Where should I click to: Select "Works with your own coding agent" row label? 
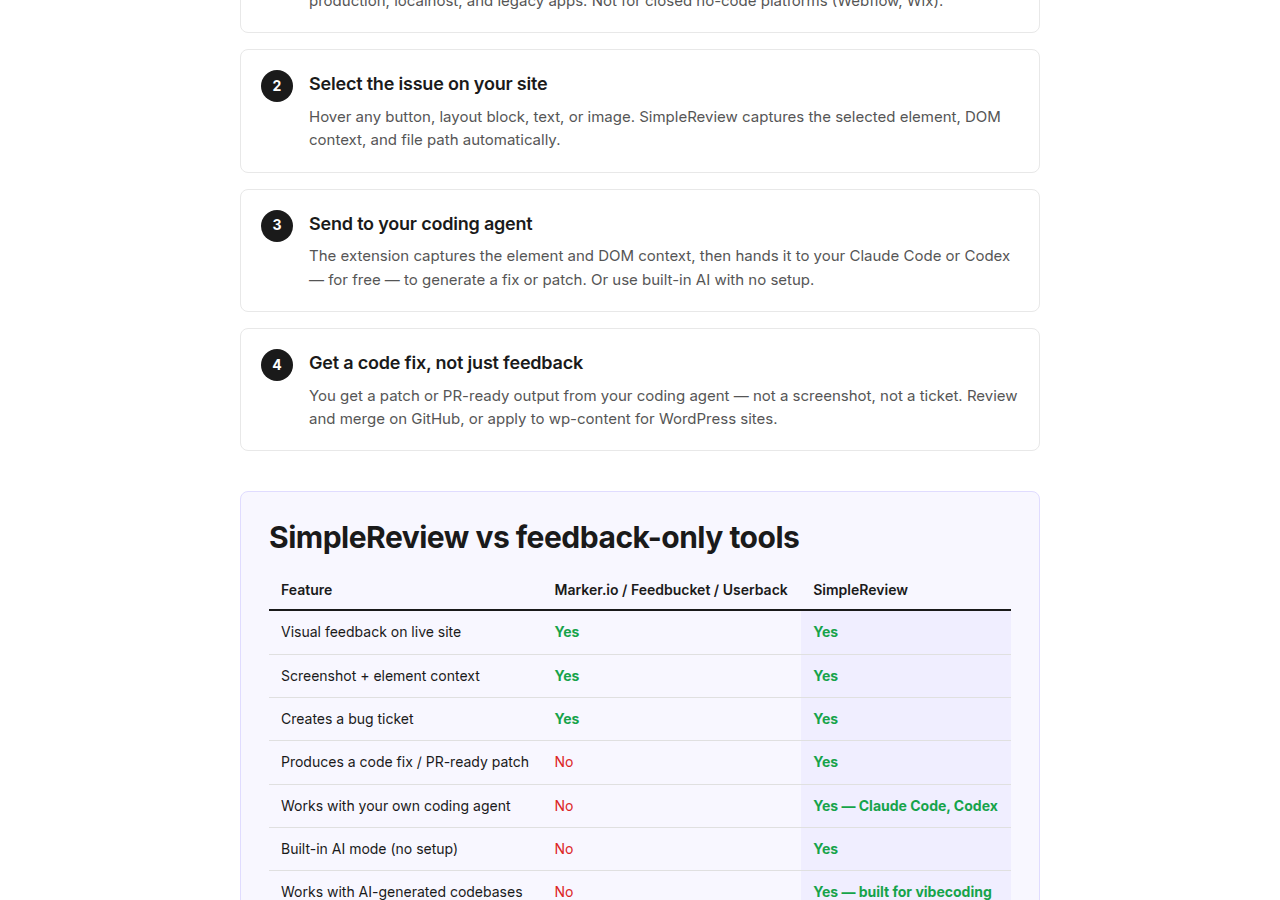396,806
